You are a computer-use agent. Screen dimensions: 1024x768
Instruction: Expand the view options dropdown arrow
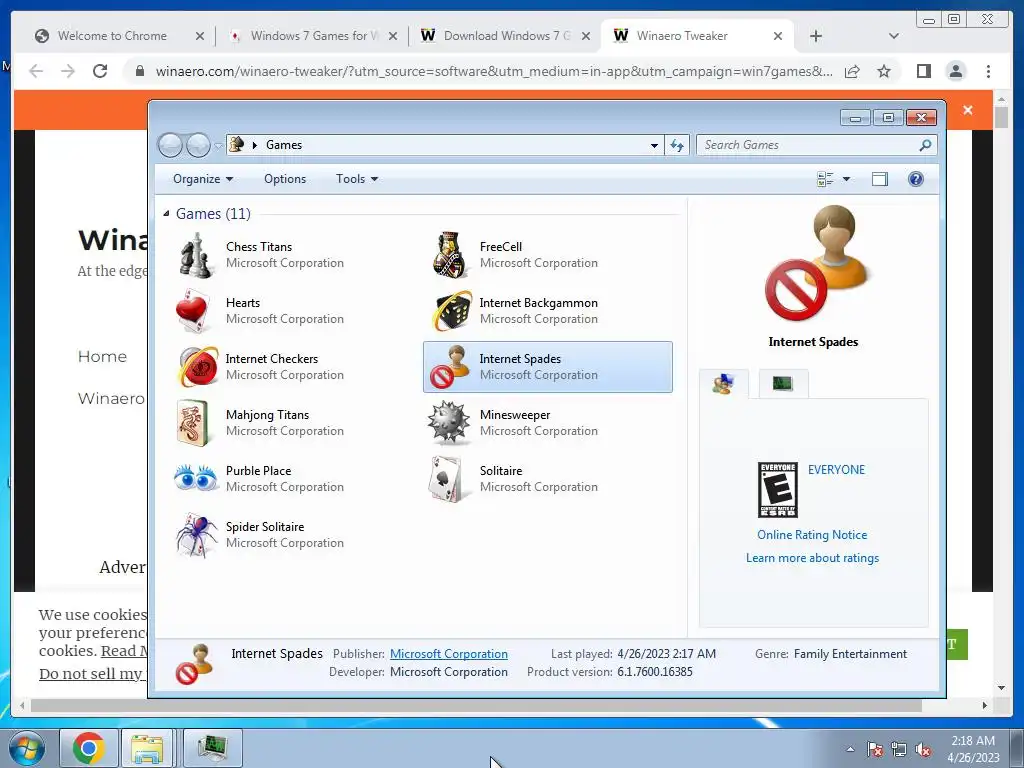tap(846, 179)
